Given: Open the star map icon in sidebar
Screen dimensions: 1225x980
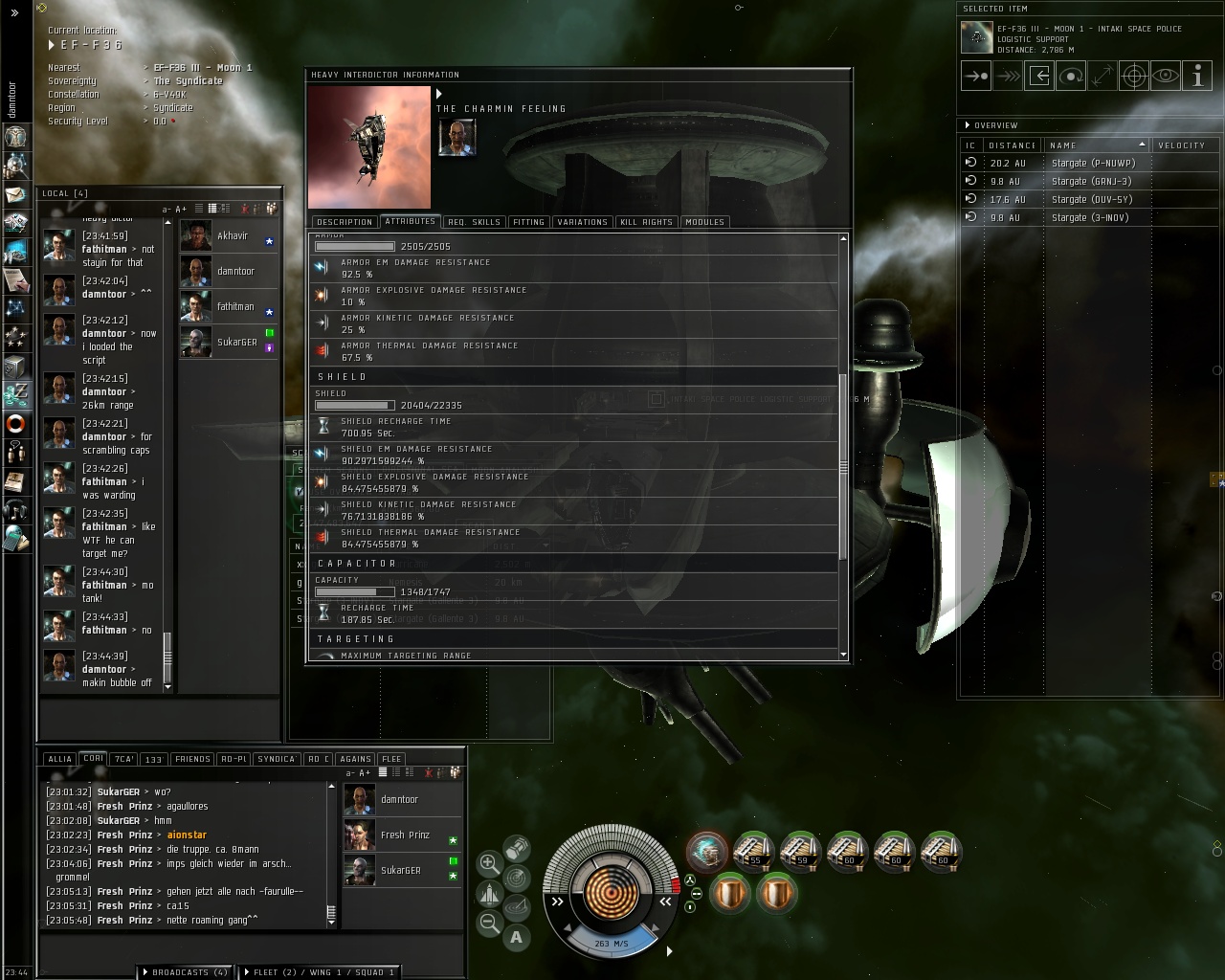Looking at the screenshot, I should tap(16, 308).
